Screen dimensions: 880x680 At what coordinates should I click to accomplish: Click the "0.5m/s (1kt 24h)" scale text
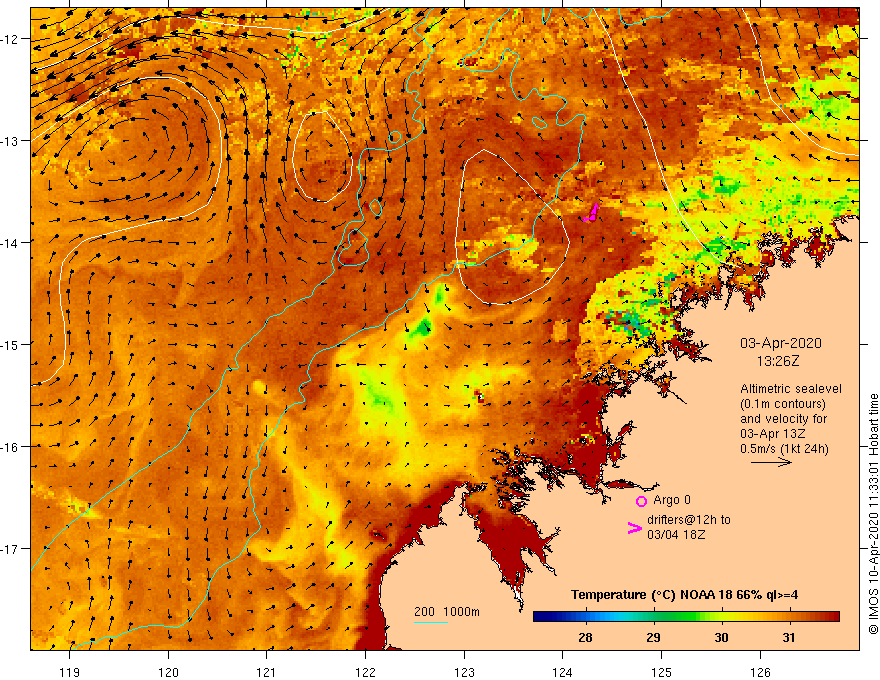click(784, 449)
